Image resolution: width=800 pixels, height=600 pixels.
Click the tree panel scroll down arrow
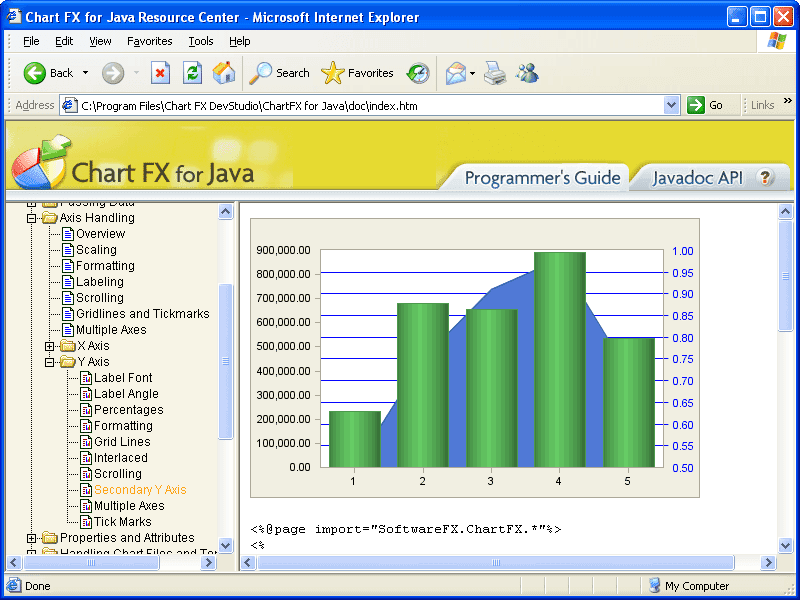pos(226,545)
